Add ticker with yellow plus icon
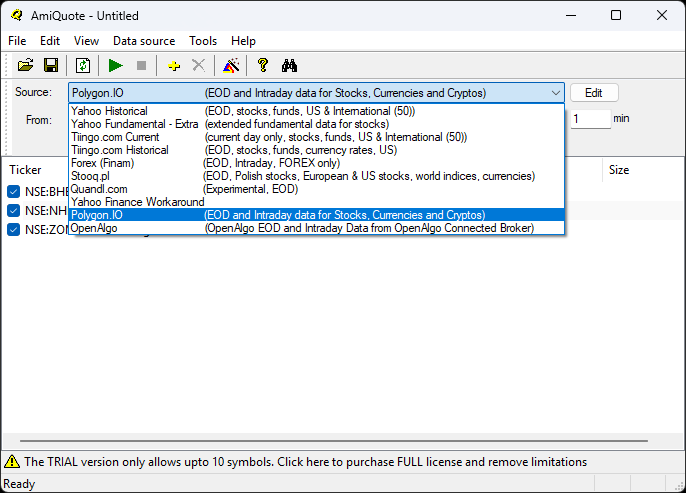 174,66
